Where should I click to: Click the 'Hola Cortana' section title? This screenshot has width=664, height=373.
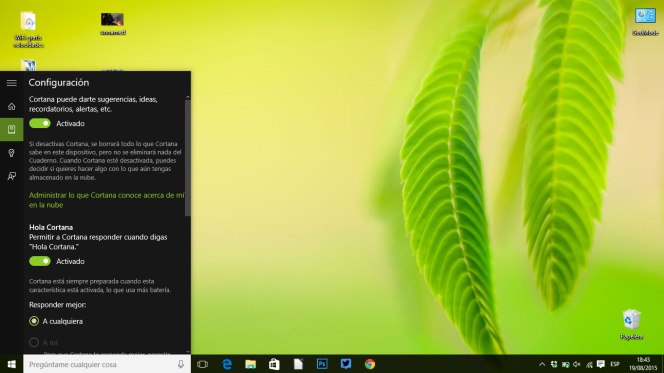(51, 227)
